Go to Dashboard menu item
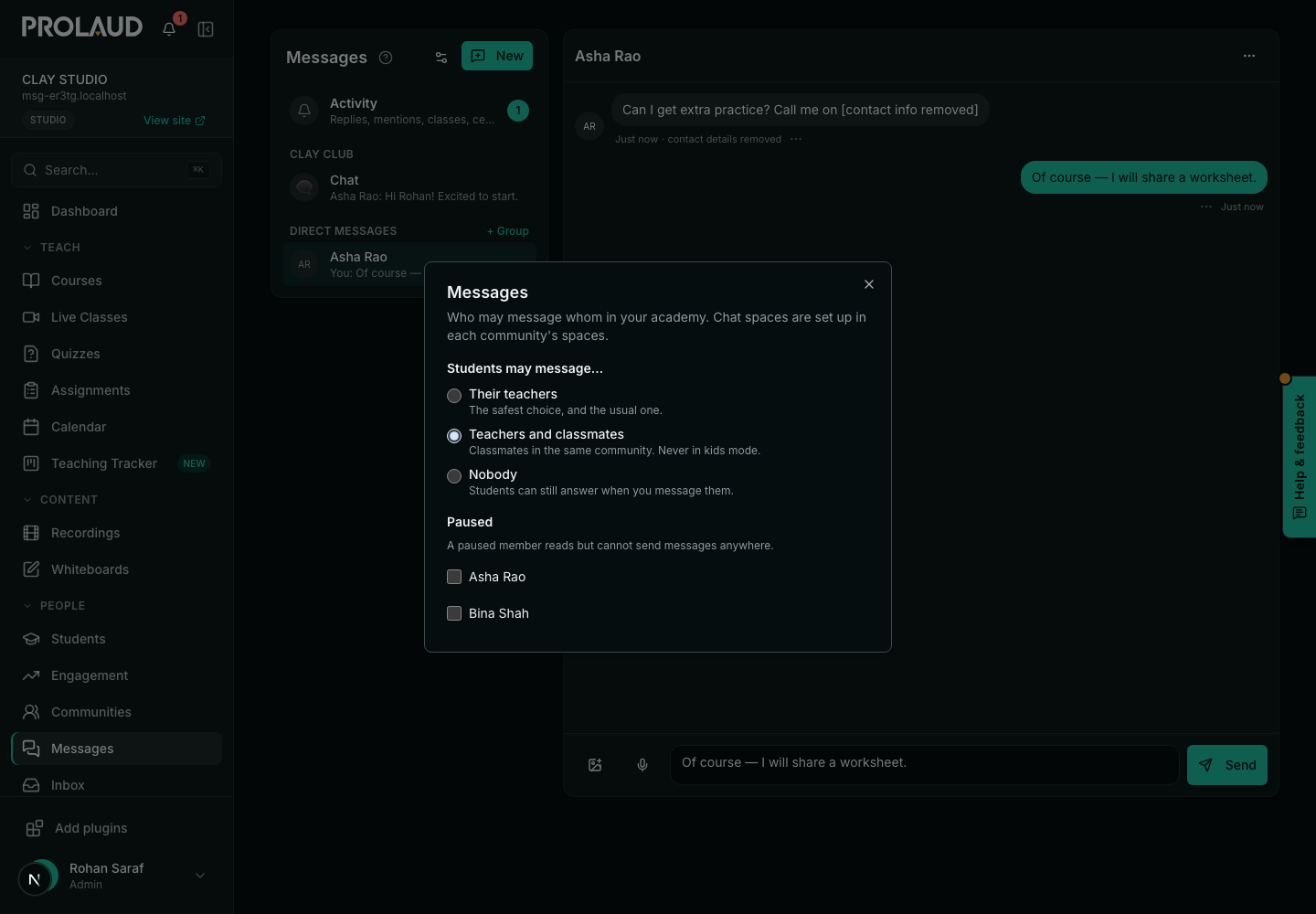Viewport: 1316px width, 914px height. coord(117,211)
